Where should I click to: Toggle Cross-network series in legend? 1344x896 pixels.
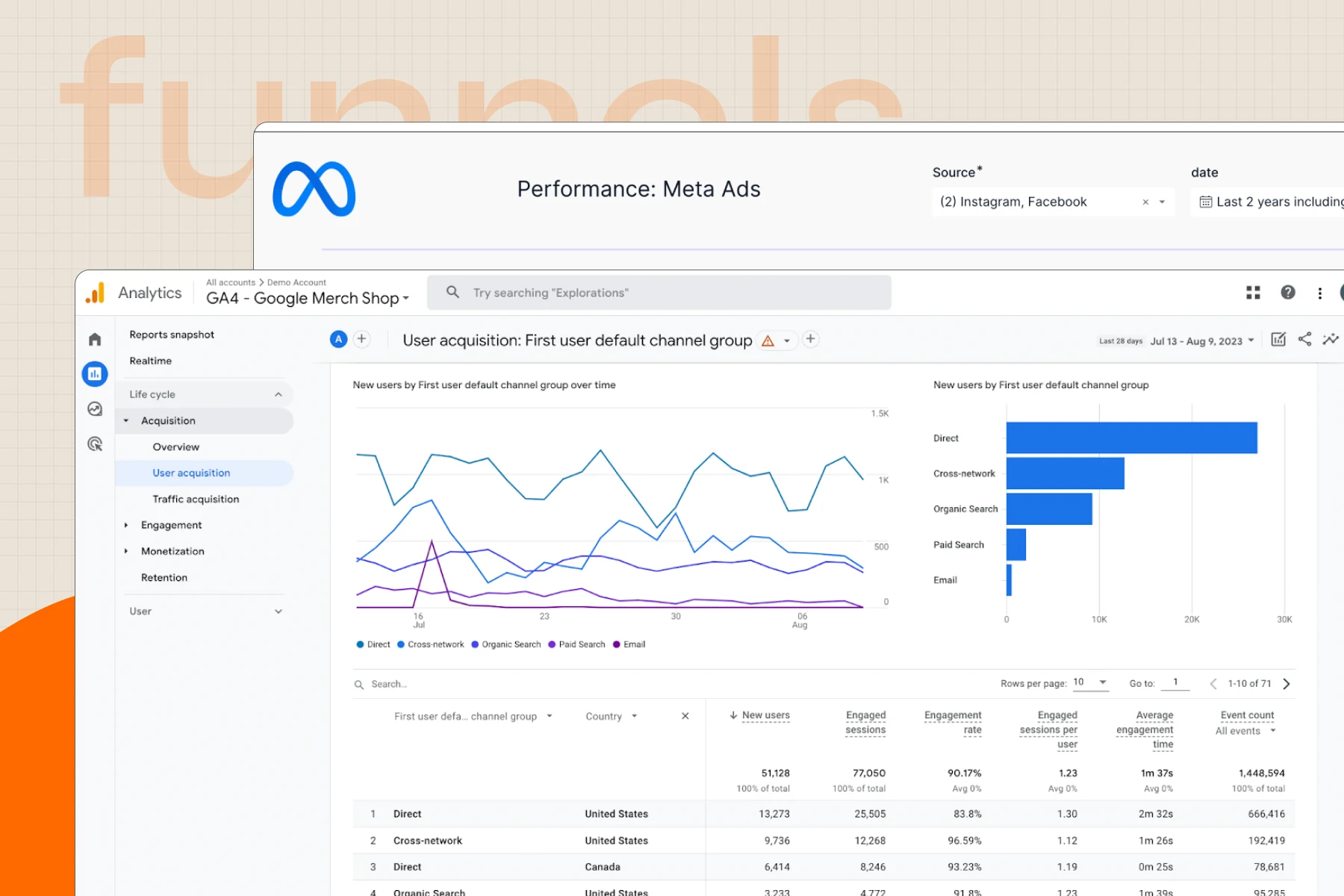pyautogui.click(x=431, y=645)
